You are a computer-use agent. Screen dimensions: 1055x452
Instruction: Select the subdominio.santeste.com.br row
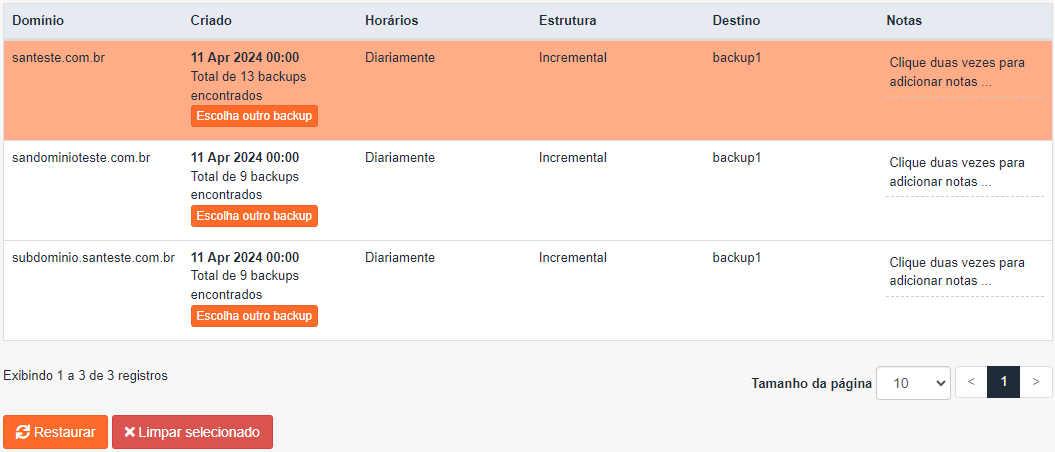point(528,291)
